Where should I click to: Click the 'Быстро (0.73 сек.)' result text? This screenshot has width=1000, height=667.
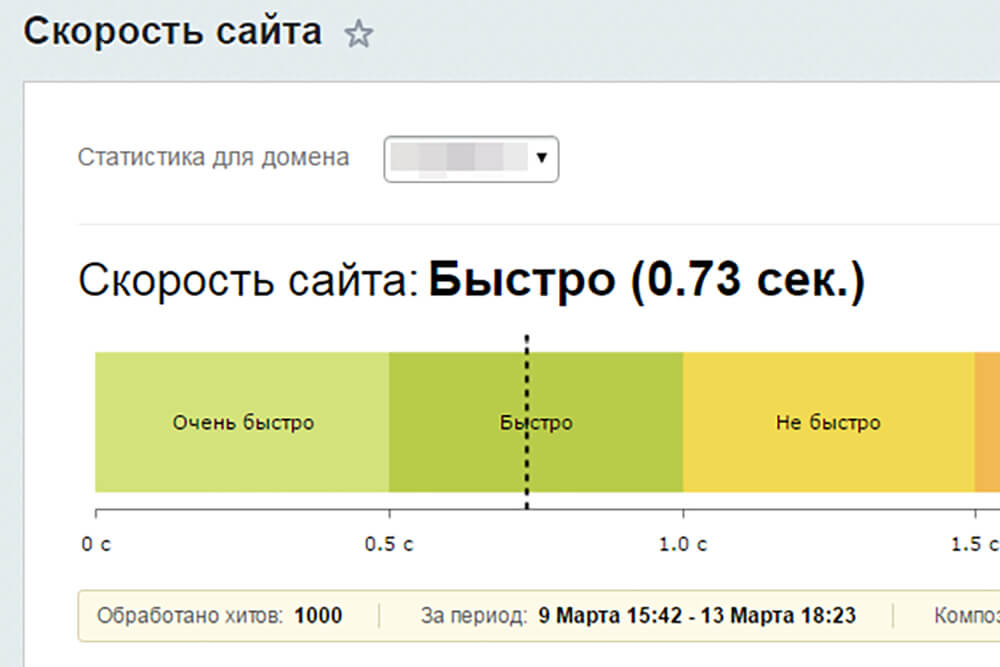647,280
